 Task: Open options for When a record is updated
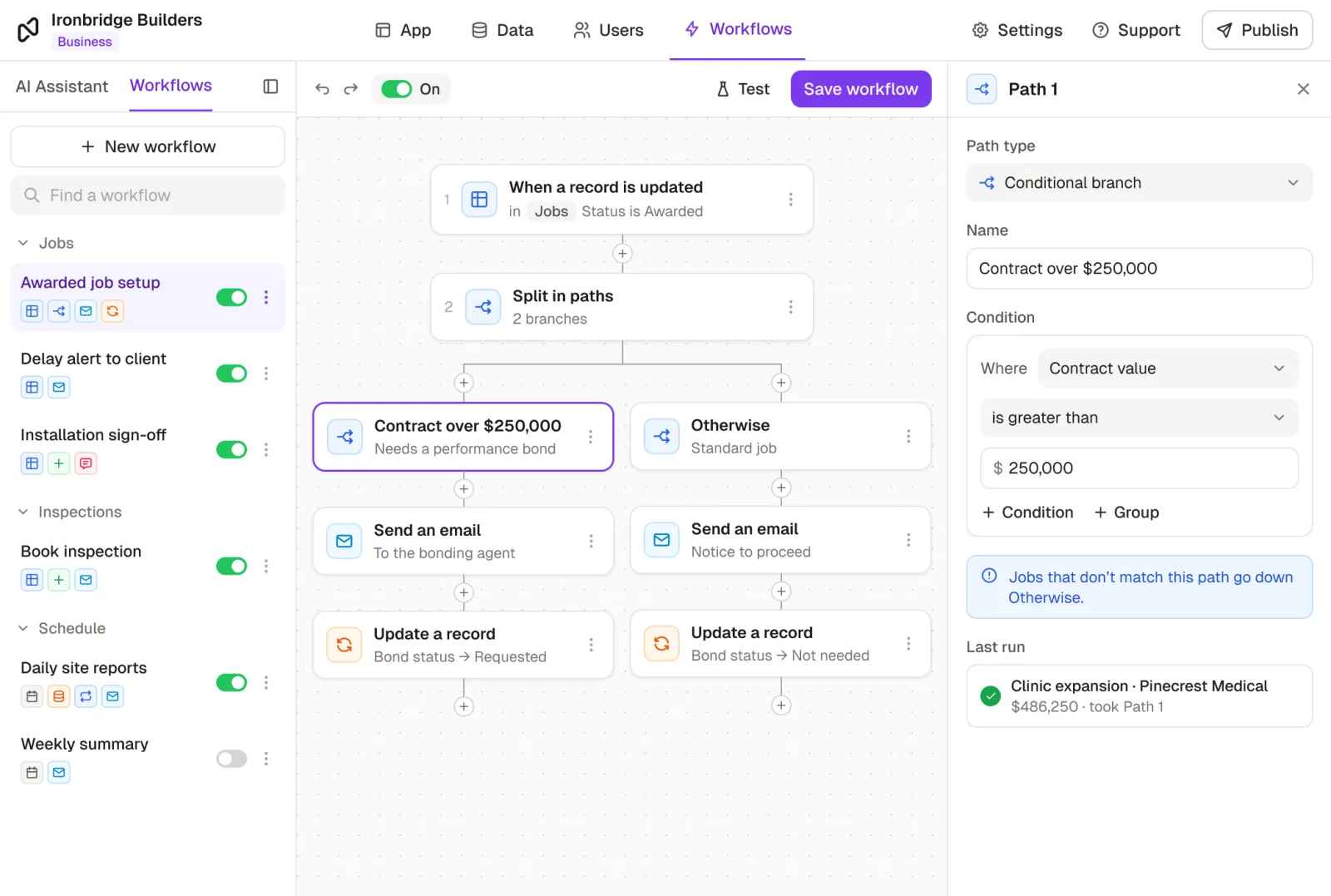790,200
